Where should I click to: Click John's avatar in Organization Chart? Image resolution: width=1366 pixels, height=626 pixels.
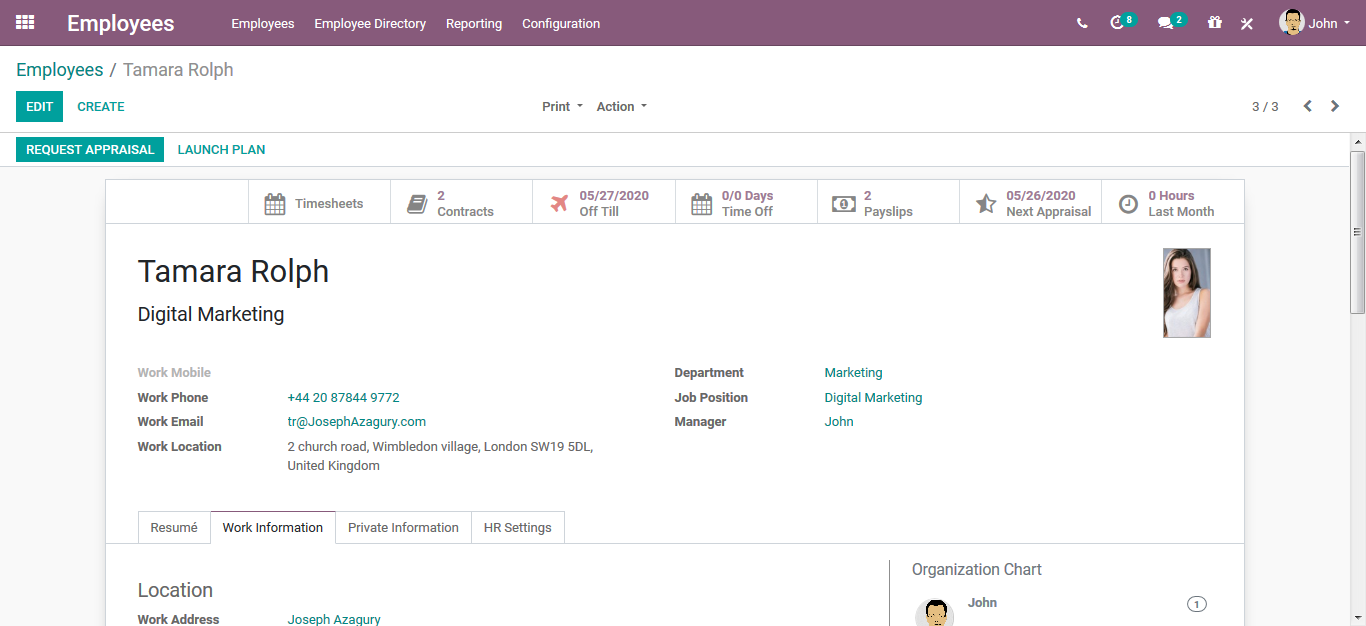point(934,612)
